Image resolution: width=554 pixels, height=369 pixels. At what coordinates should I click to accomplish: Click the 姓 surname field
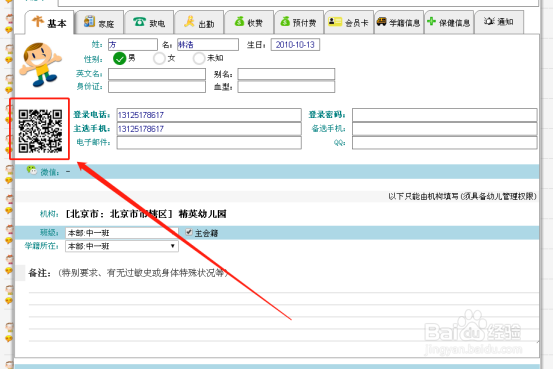[132, 45]
